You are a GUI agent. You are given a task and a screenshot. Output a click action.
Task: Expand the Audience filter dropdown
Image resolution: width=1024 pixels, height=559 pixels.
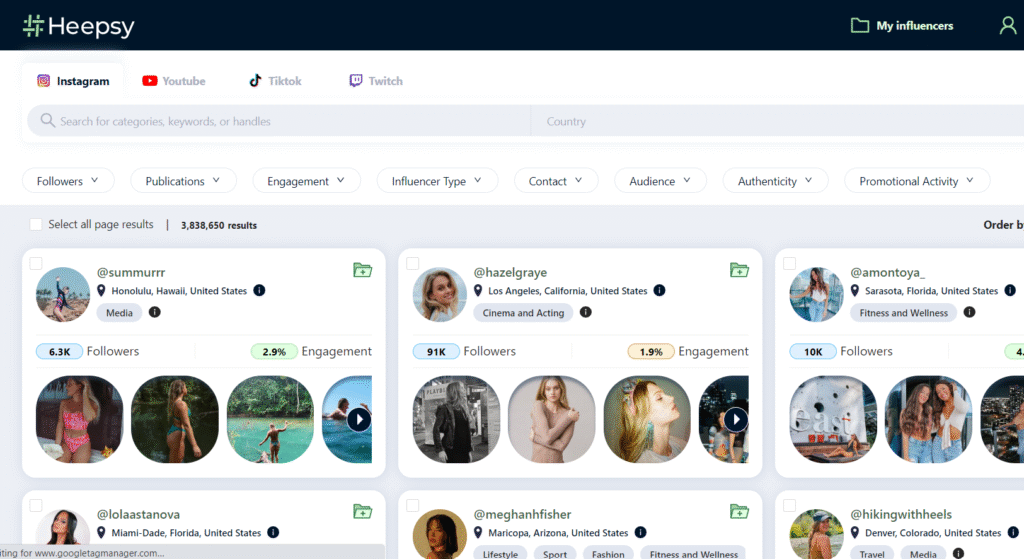pos(660,181)
